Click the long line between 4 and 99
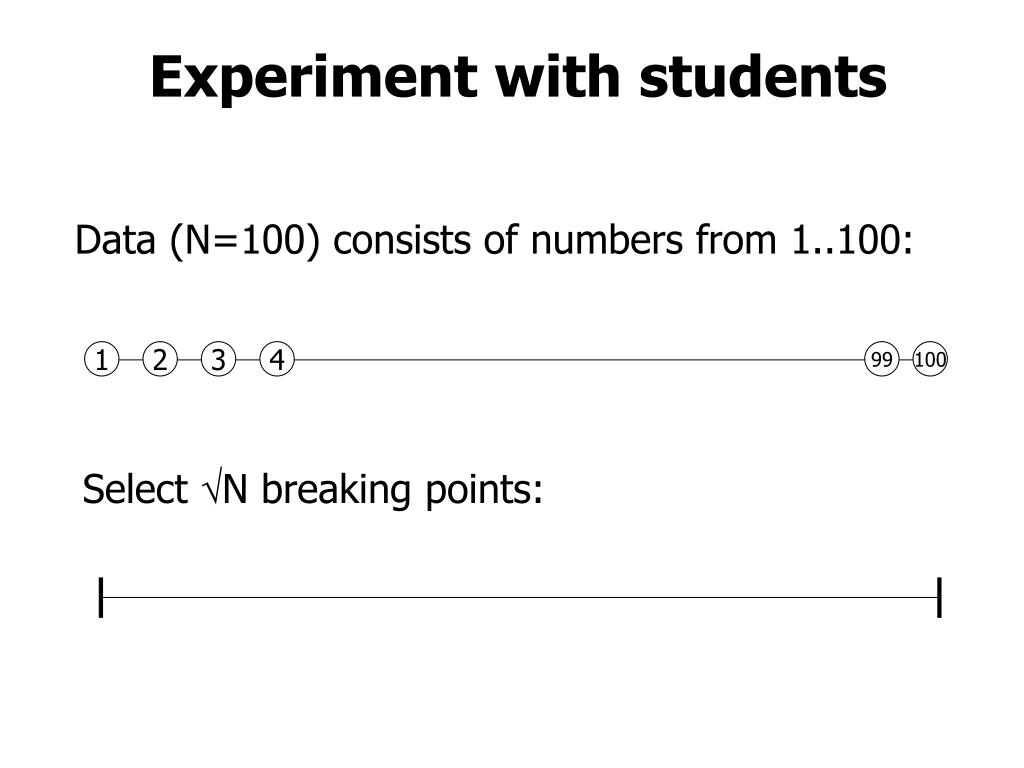This screenshot has height=768, width=1024. tap(579, 359)
